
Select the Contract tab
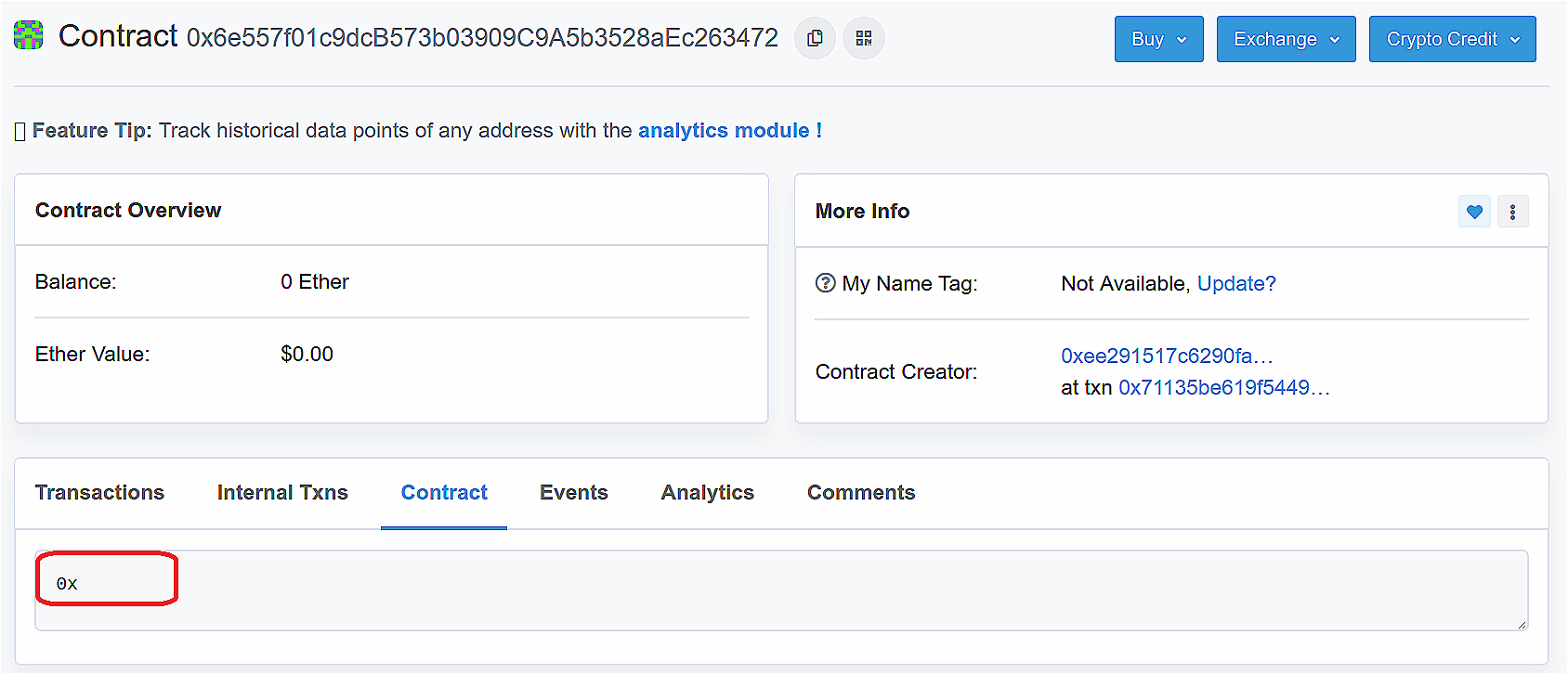[444, 493]
